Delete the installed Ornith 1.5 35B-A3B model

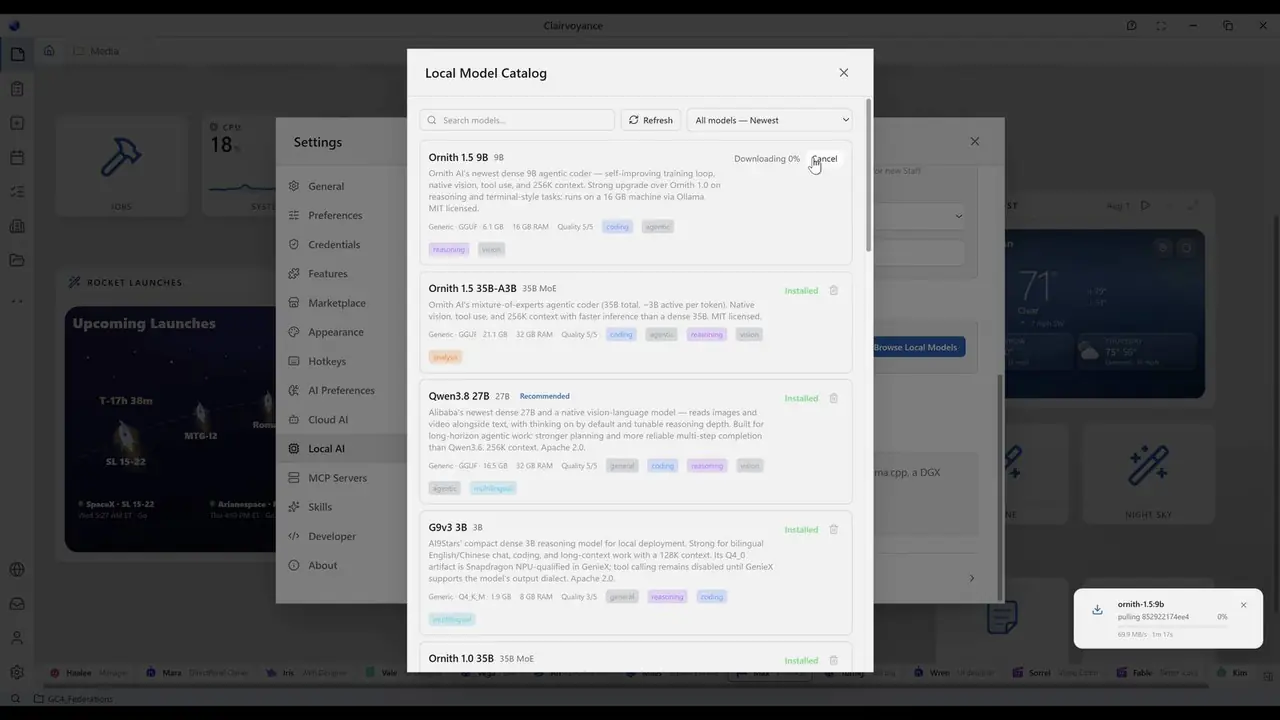[x=833, y=291]
